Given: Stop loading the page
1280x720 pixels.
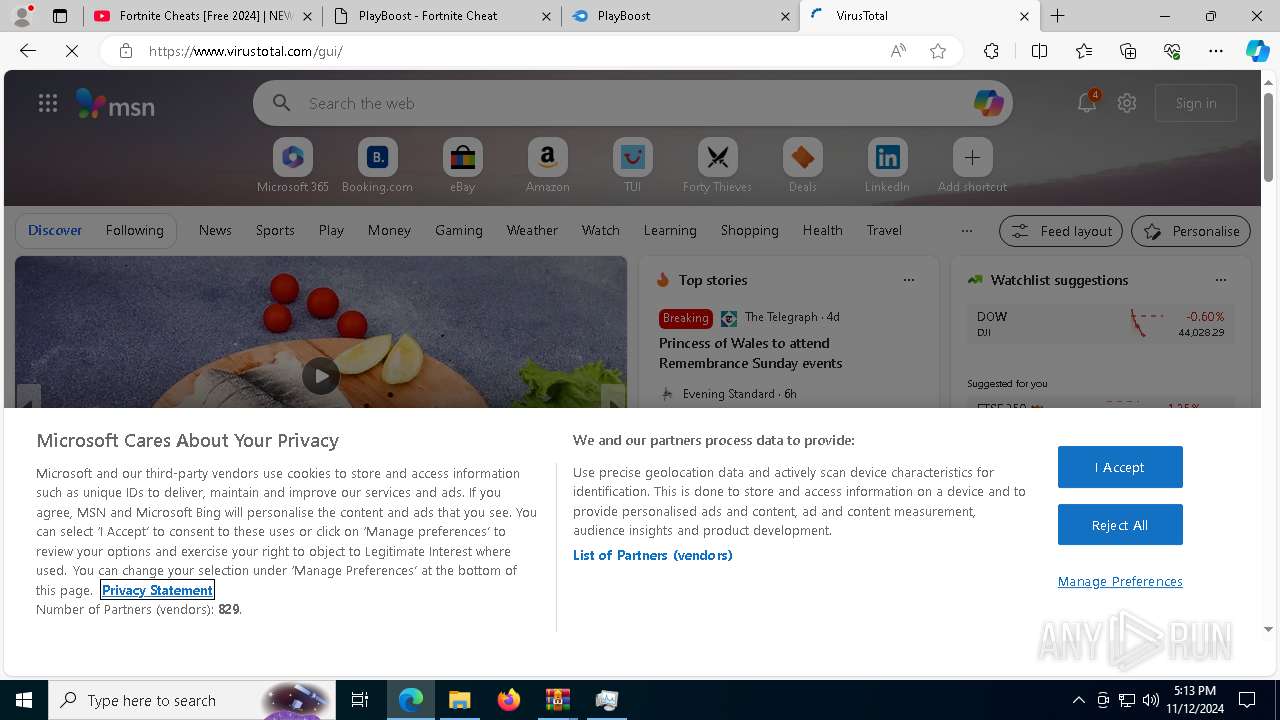Looking at the screenshot, I should [x=72, y=51].
